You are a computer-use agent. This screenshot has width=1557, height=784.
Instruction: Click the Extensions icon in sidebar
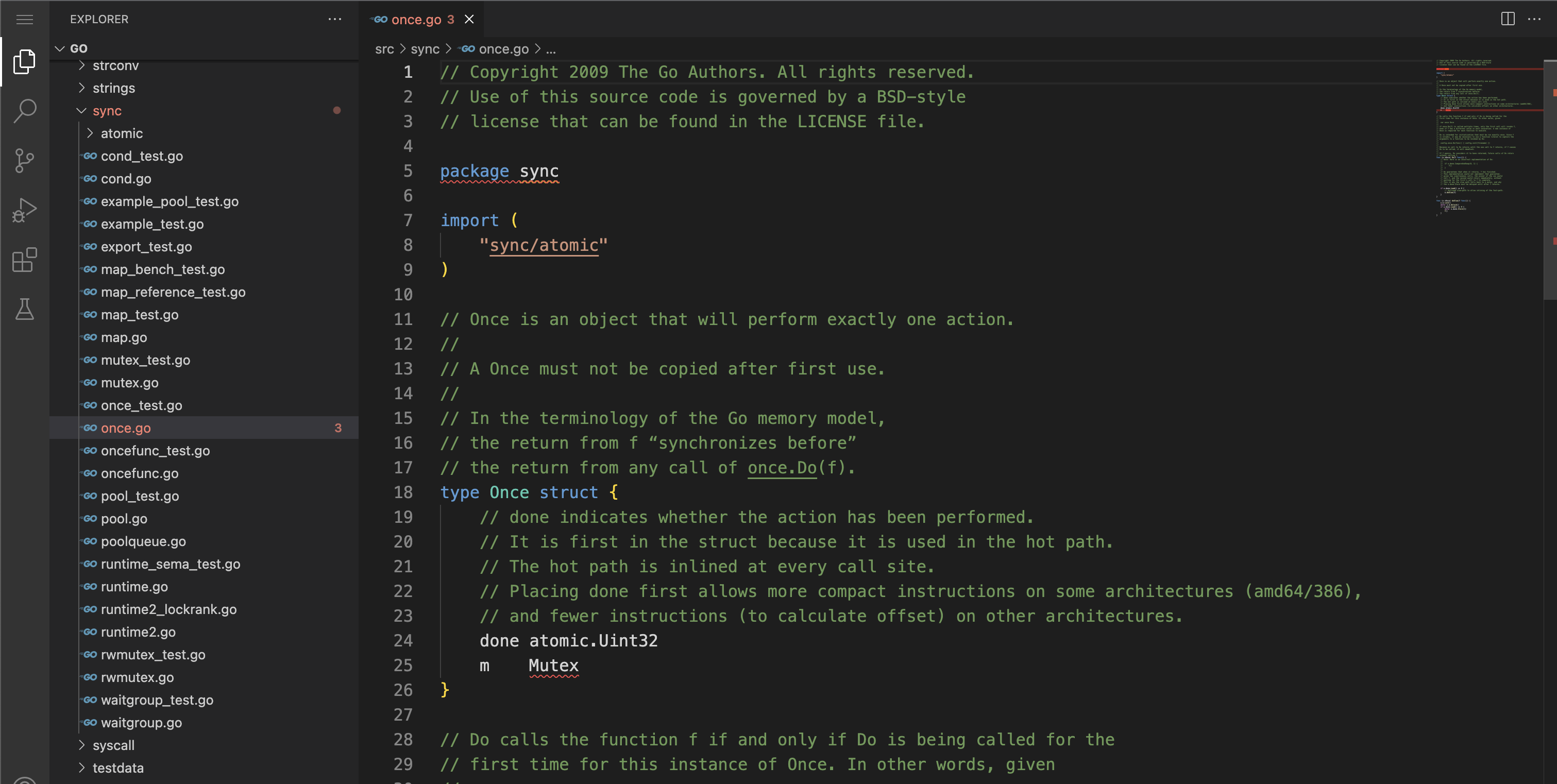point(24,260)
